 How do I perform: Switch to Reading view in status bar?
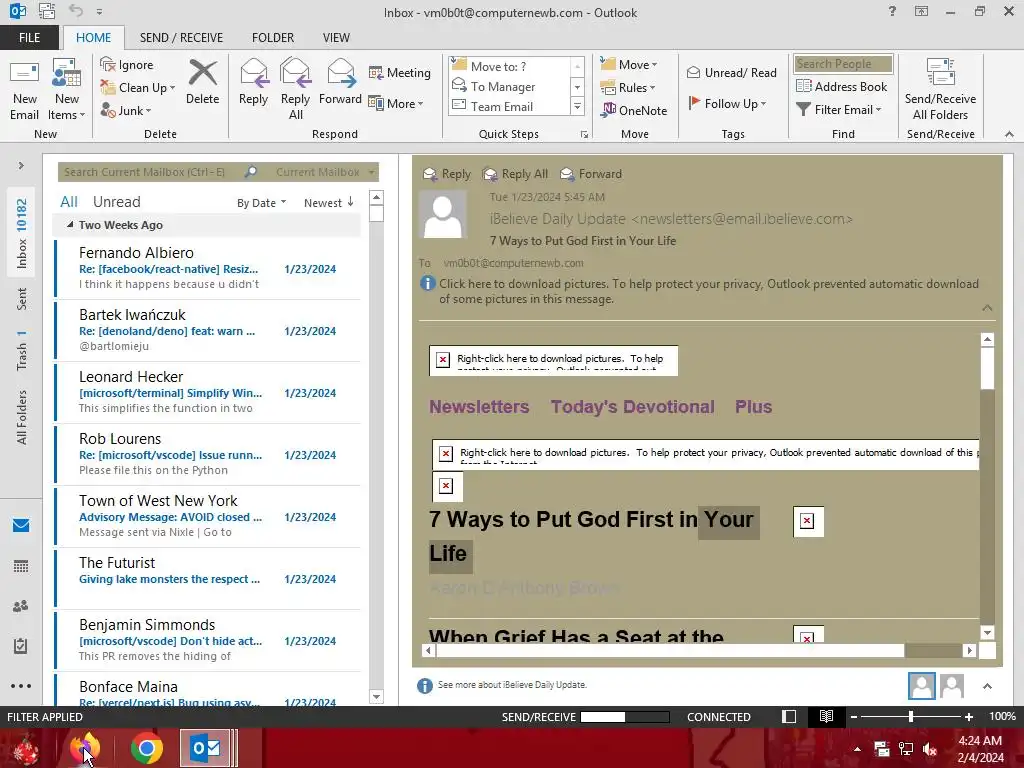pyautogui.click(x=826, y=716)
